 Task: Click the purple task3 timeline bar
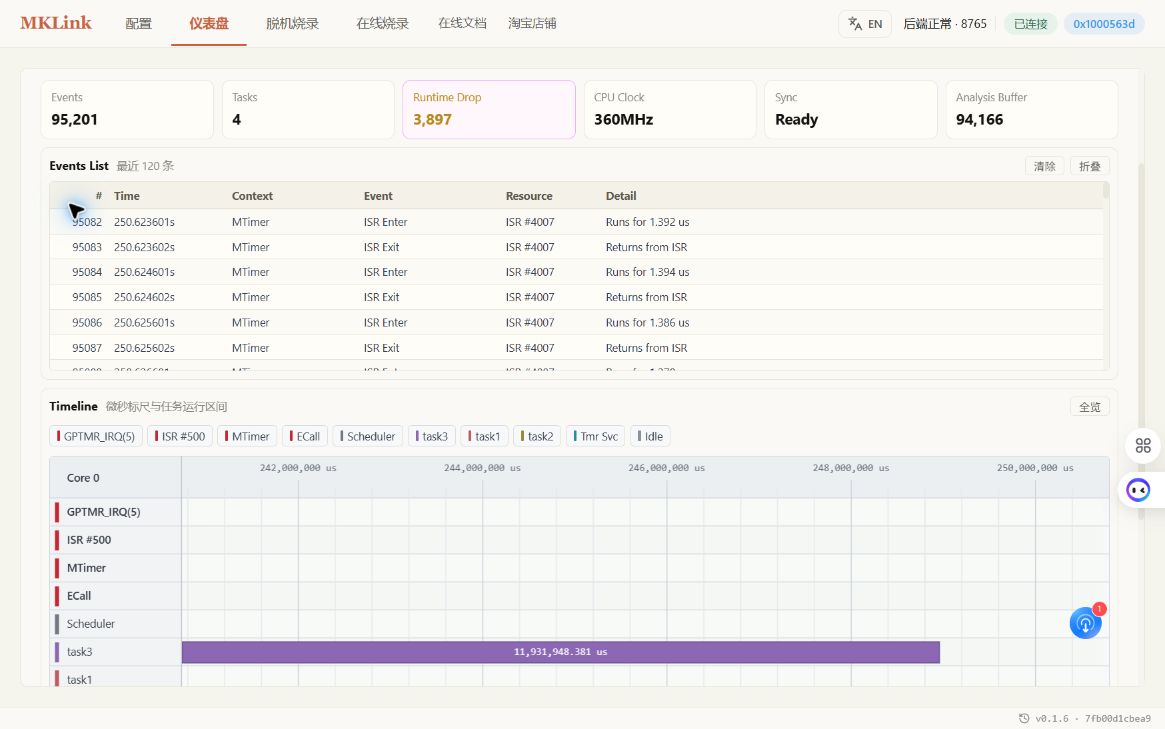click(561, 652)
